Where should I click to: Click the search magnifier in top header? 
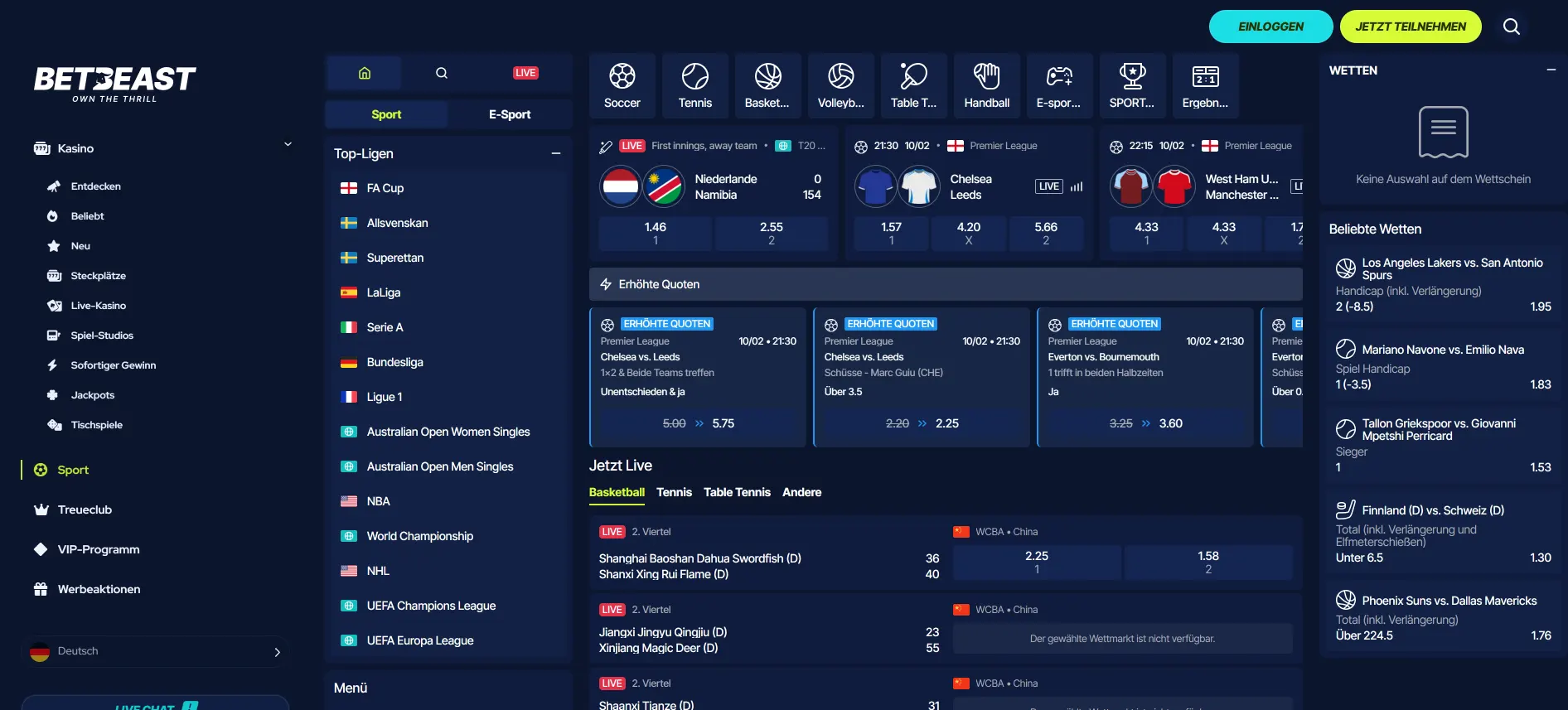point(1512,27)
